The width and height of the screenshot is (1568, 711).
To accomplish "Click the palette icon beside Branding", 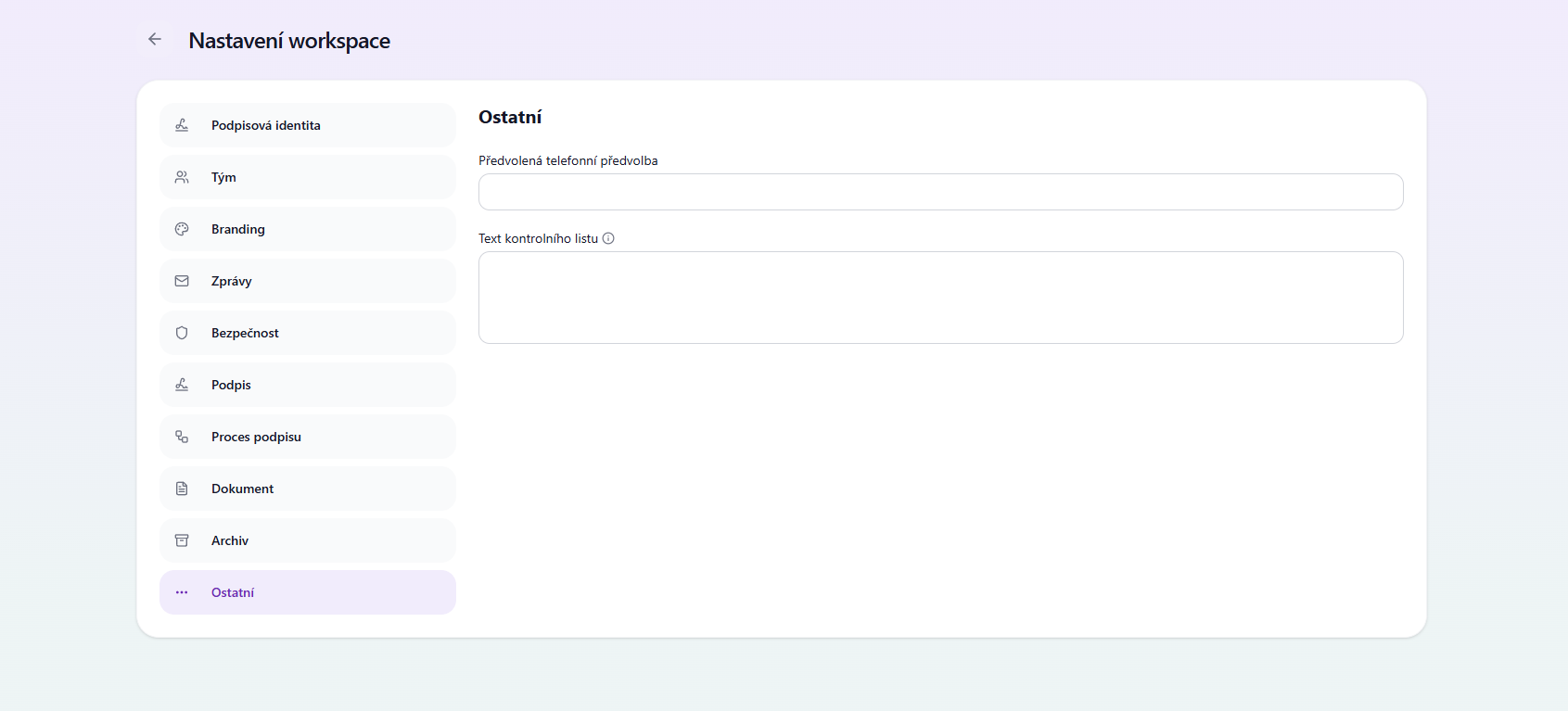I will coord(182,229).
